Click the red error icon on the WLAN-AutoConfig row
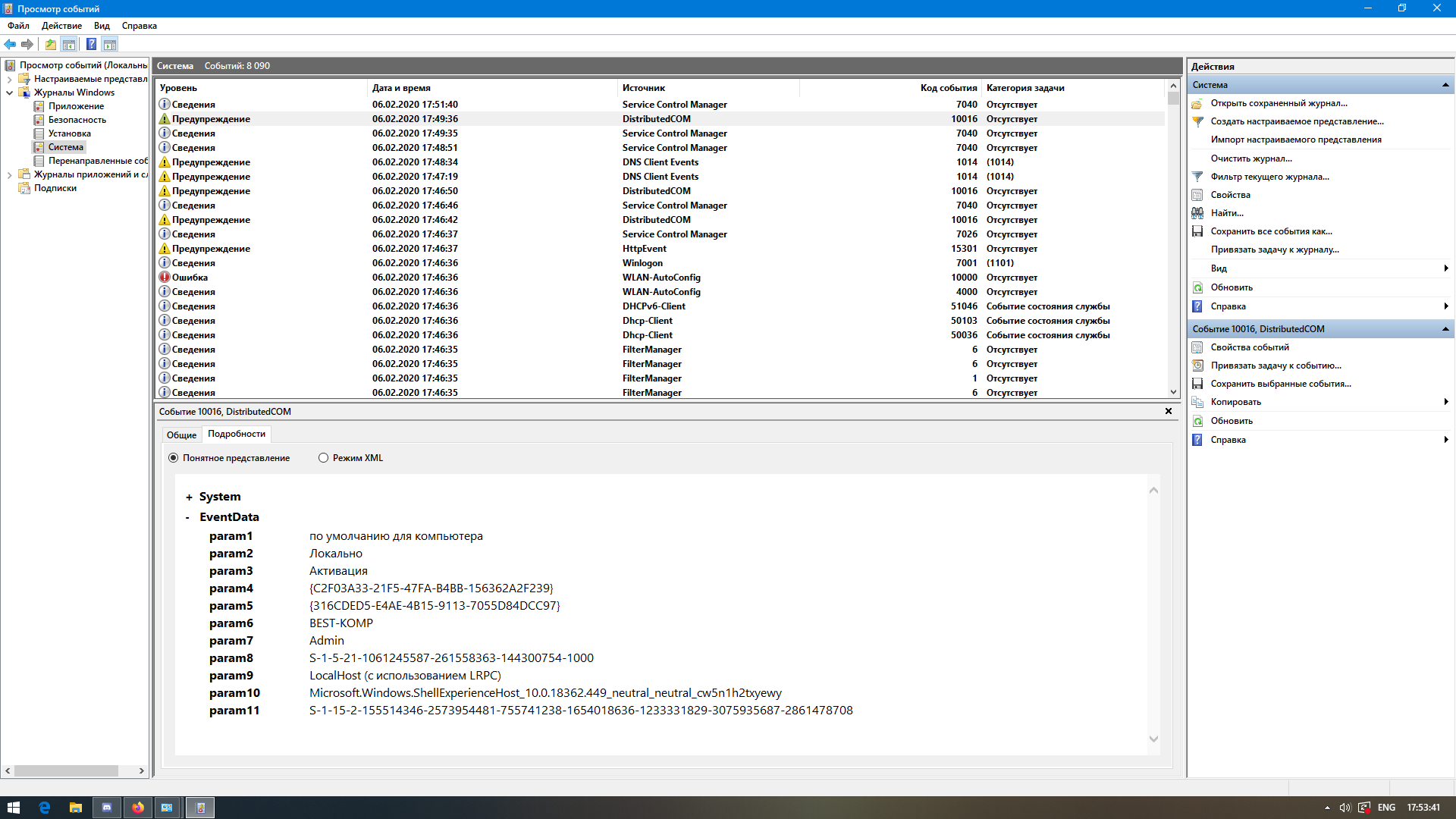 tap(164, 278)
